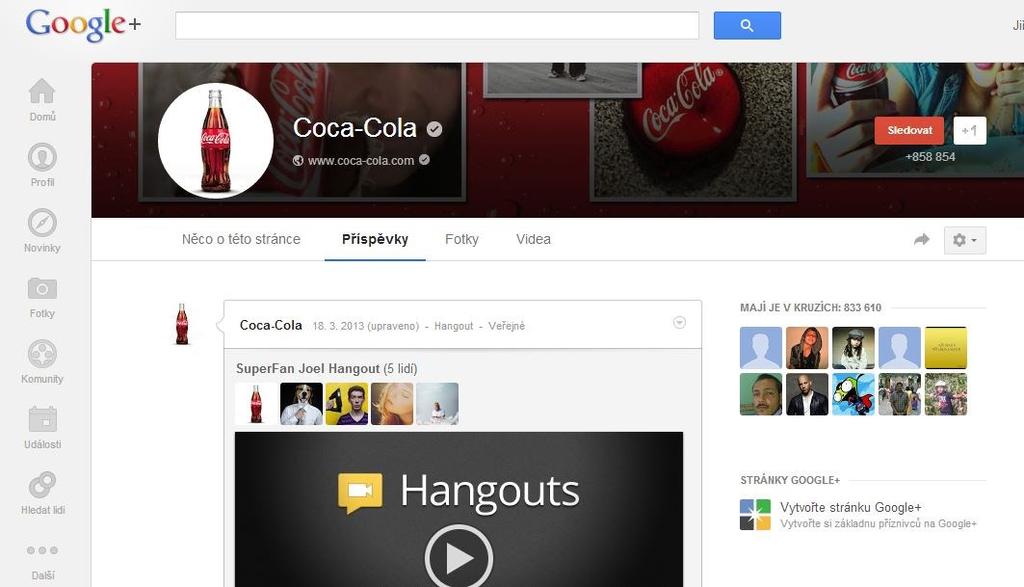Open the Domů home icon
The image size is (1024, 587).
[x=42, y=91]
